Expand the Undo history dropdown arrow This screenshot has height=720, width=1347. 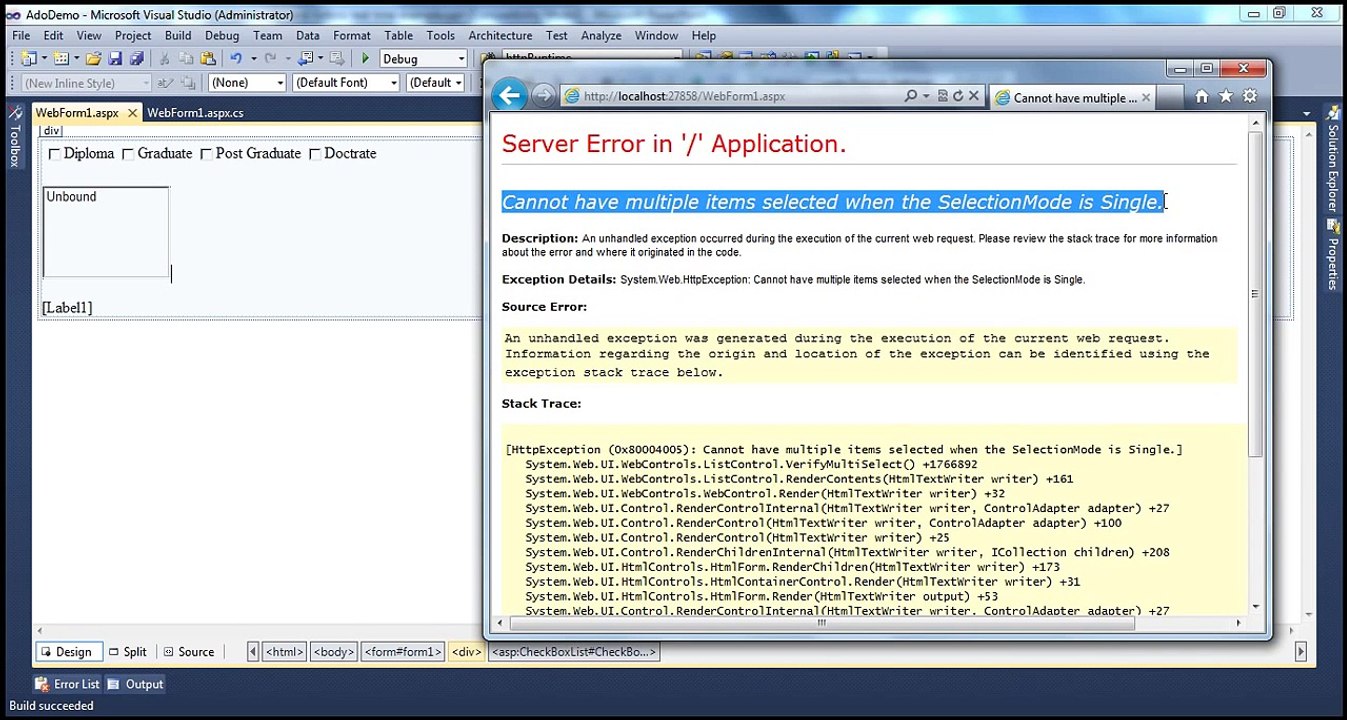pos(253,59)
